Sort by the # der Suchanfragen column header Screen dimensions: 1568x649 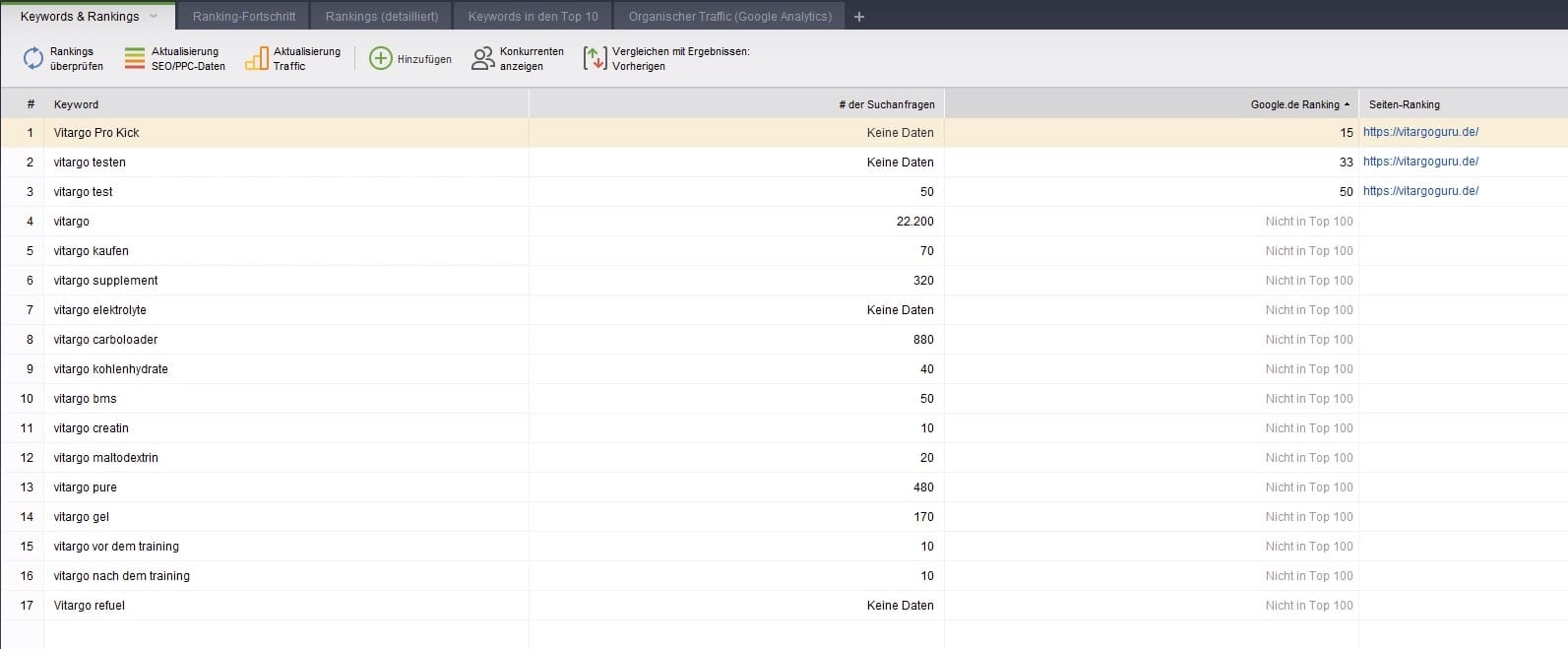(x=737, y=104)
